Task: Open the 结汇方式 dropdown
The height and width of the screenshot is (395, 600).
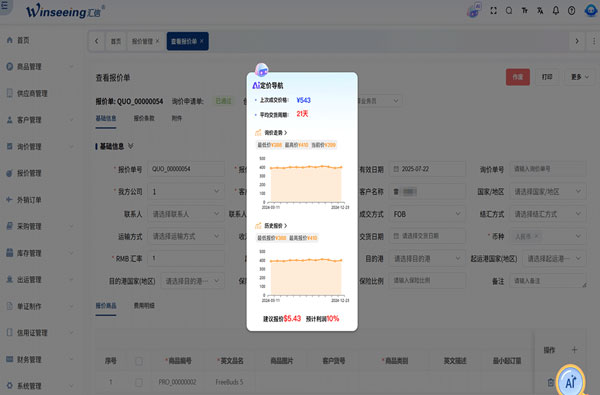Action: point(548,214)
